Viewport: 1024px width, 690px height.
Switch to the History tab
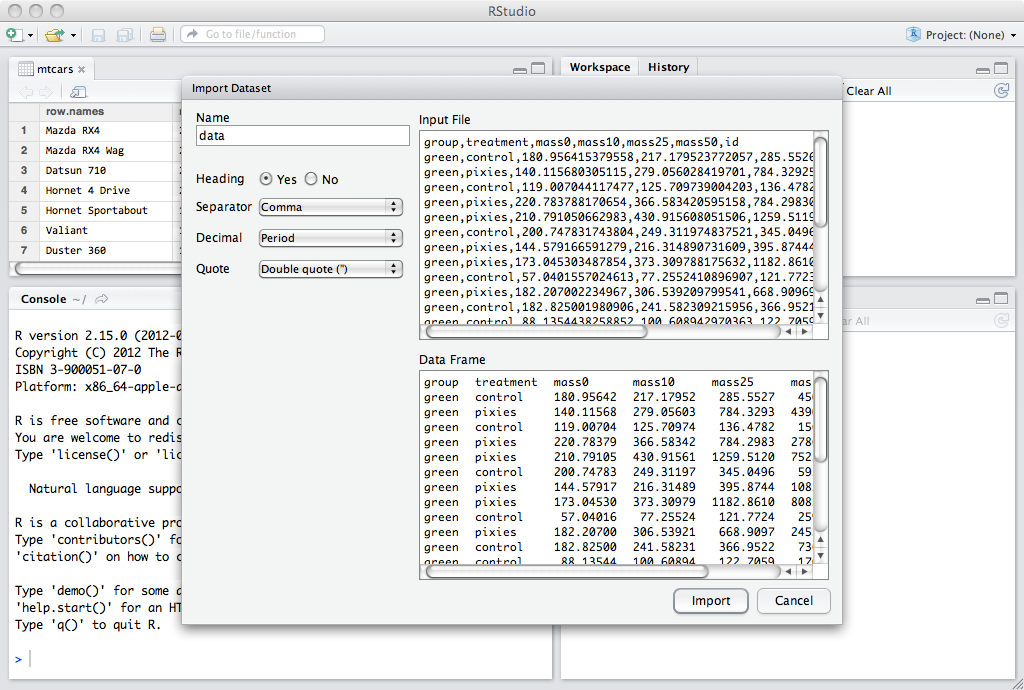click(668, 67)
